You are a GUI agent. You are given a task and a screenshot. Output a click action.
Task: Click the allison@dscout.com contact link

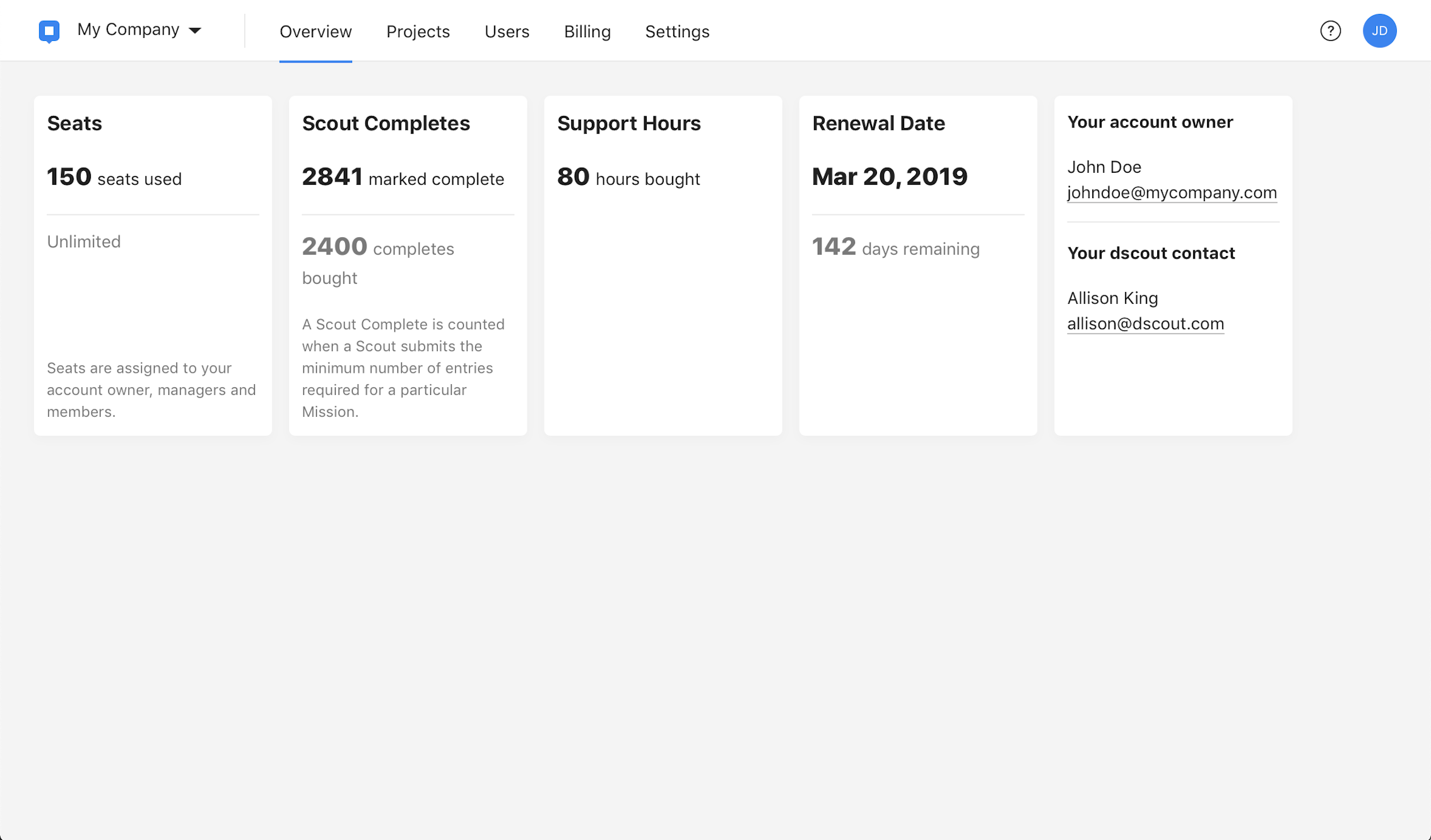coord(1145,324)
